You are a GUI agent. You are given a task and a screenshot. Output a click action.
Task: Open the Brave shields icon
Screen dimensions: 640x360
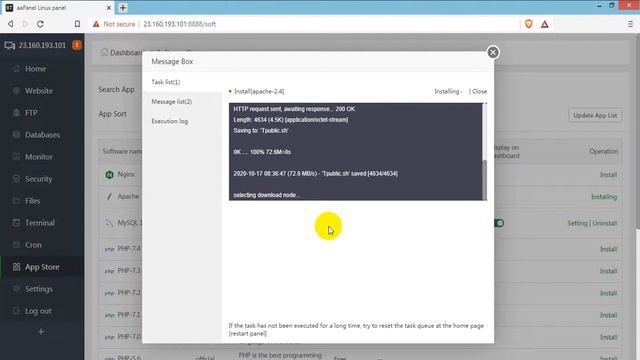pos(529,24)
